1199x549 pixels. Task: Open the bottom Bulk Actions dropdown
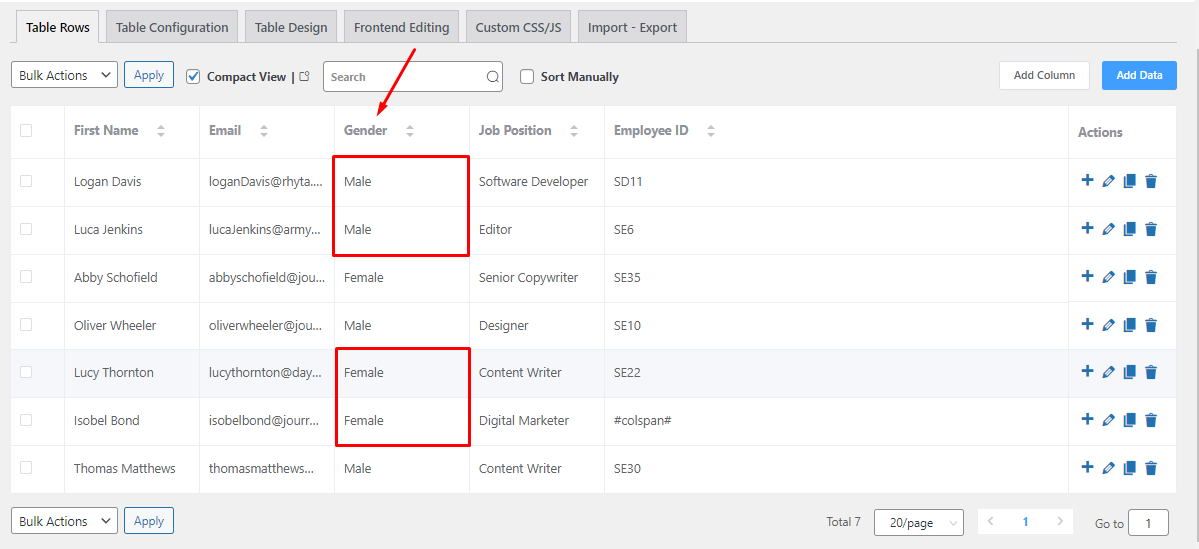(64, 521)
